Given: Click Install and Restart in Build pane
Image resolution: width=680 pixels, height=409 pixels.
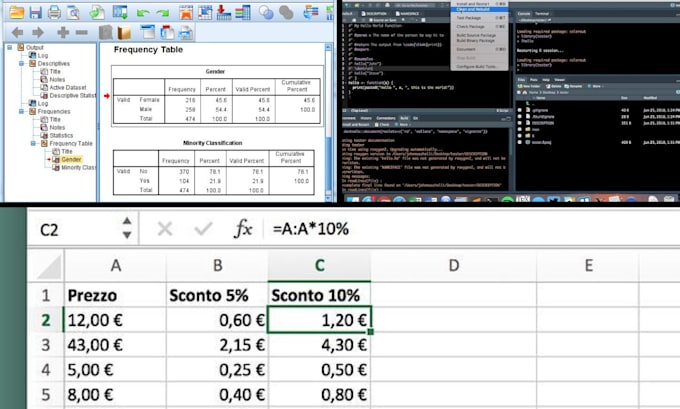Looking at the screenshot, I should [x=357, y=124].
